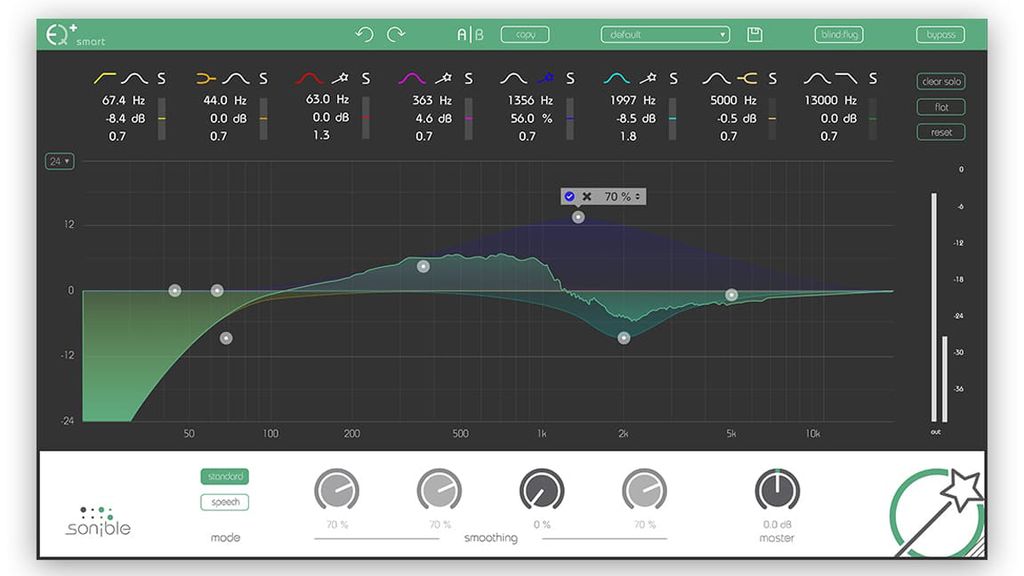
Task: Enable speech mode
Action: tap(224, 502)
